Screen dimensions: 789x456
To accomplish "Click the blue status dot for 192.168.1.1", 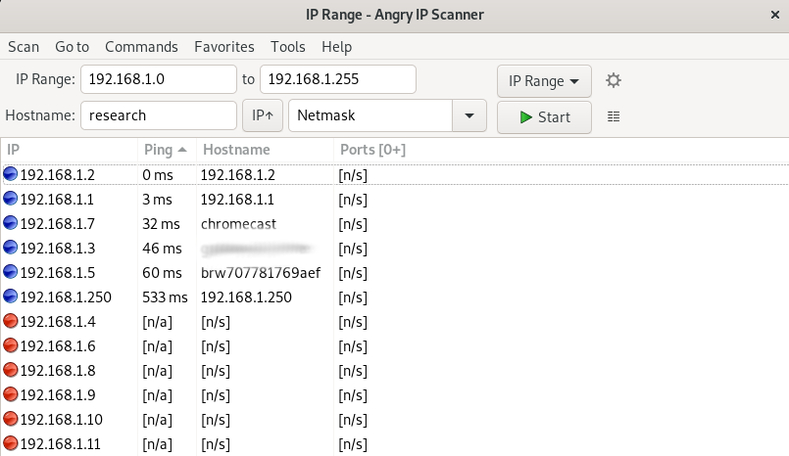I will pos(11,199).
